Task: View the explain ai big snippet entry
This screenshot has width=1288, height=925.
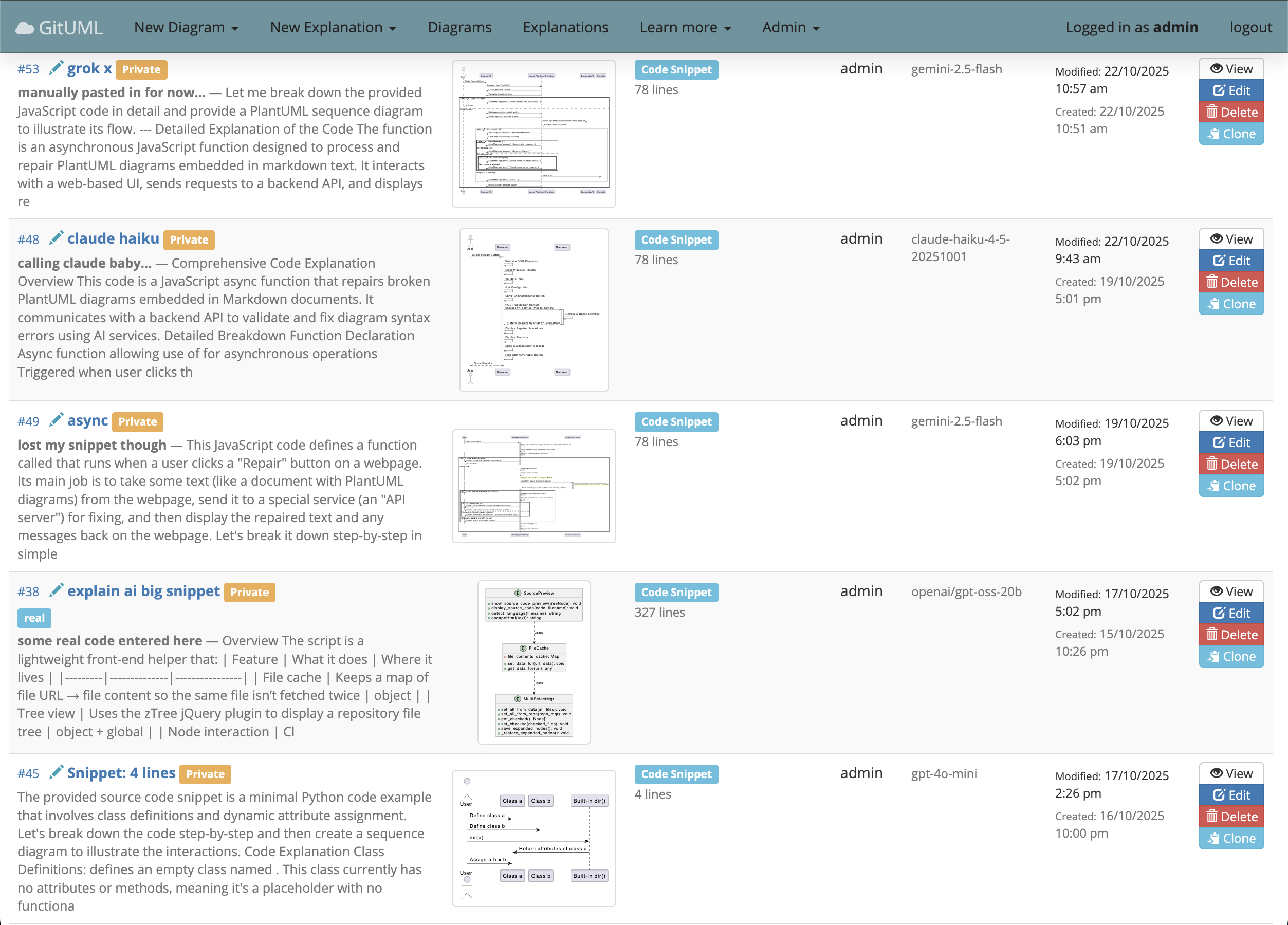Action: tap(1231, 591)
